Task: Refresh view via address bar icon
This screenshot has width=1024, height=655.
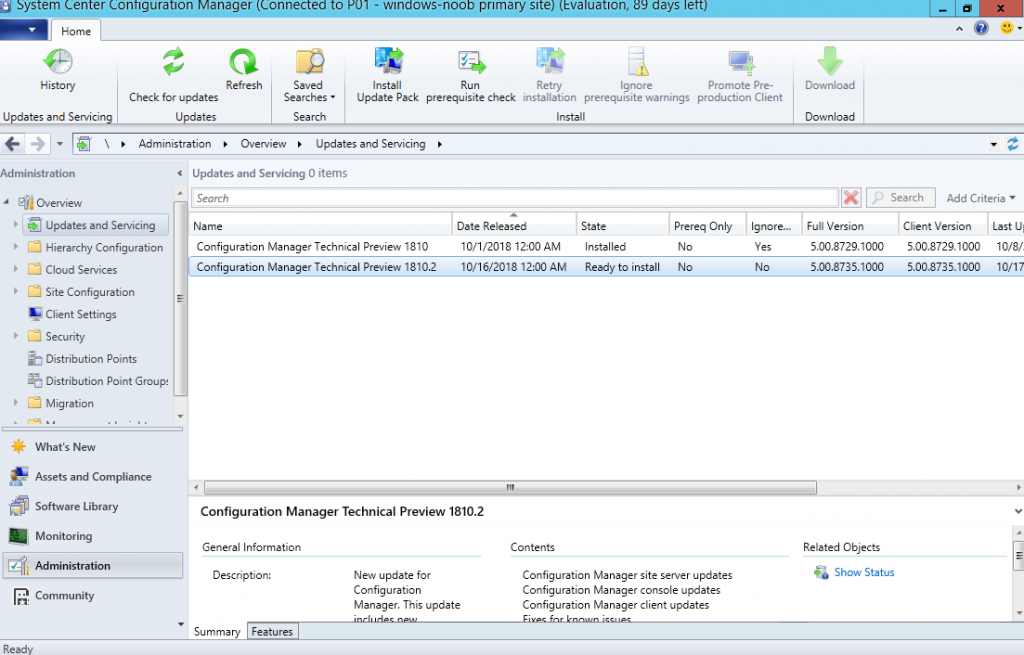Action: pyautogui.click(x=1012, y=144)
